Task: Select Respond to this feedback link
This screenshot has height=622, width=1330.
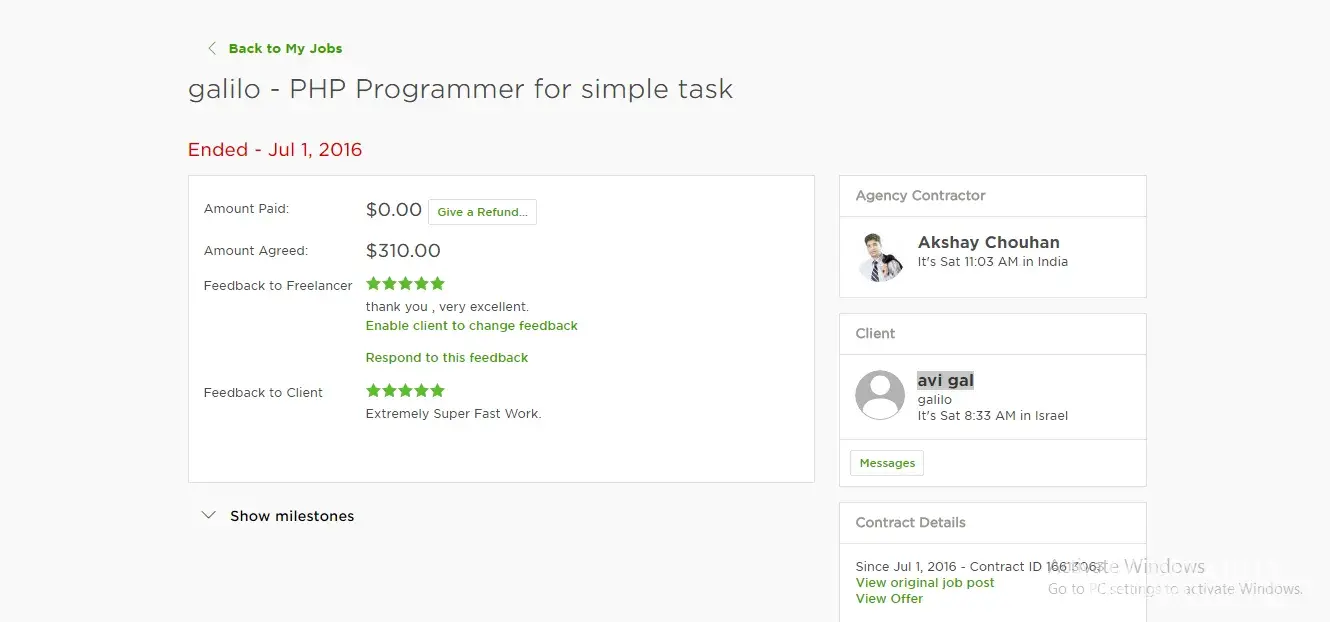Action: click(x=446, y=358)
